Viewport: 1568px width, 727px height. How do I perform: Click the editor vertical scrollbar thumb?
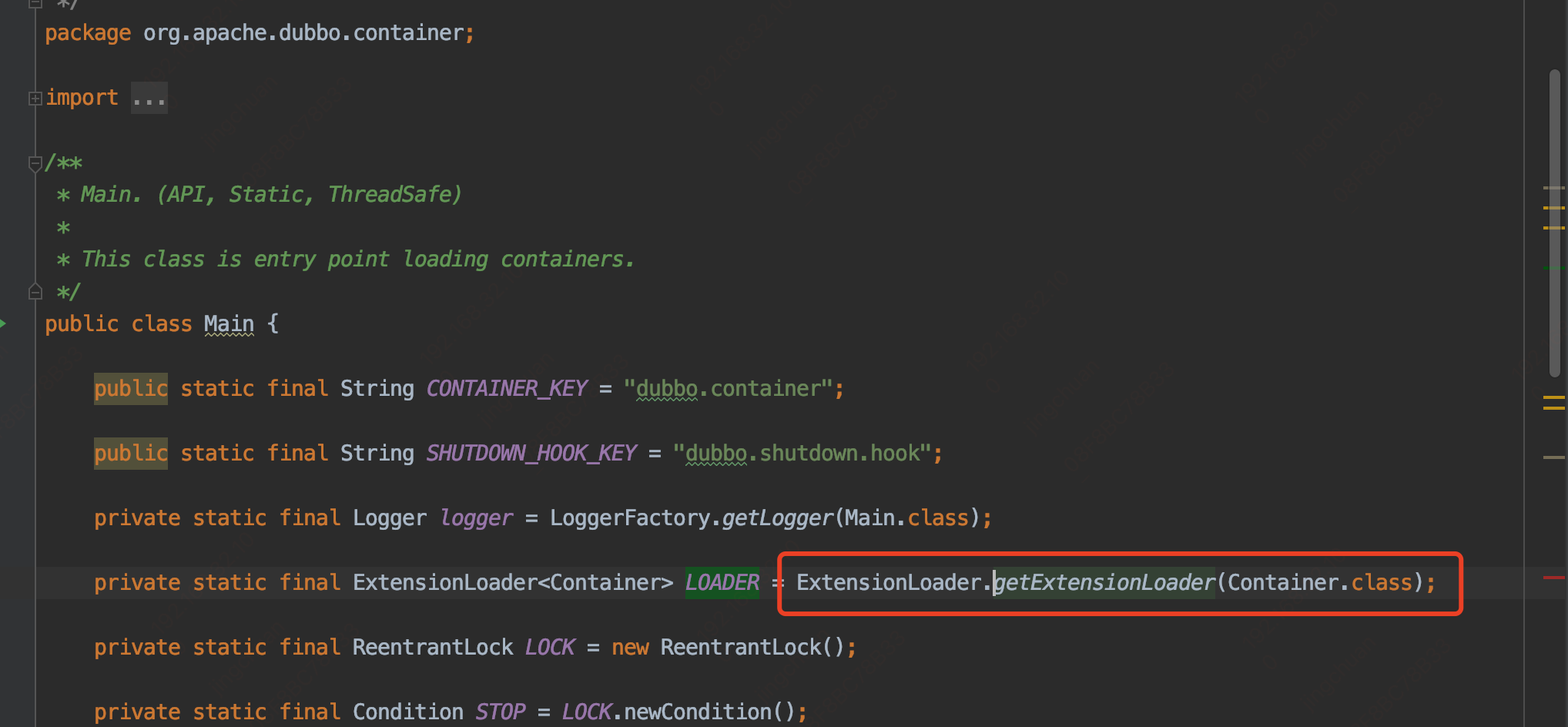click(x=1554, y=223)
